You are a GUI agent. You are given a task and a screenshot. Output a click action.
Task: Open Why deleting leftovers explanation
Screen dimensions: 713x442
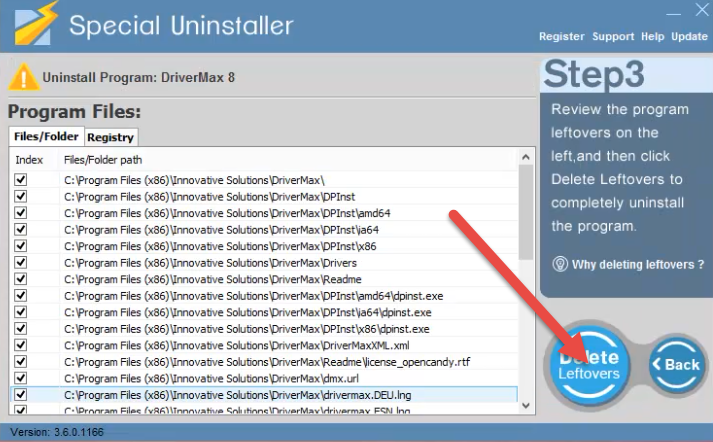tap(638, 265)
